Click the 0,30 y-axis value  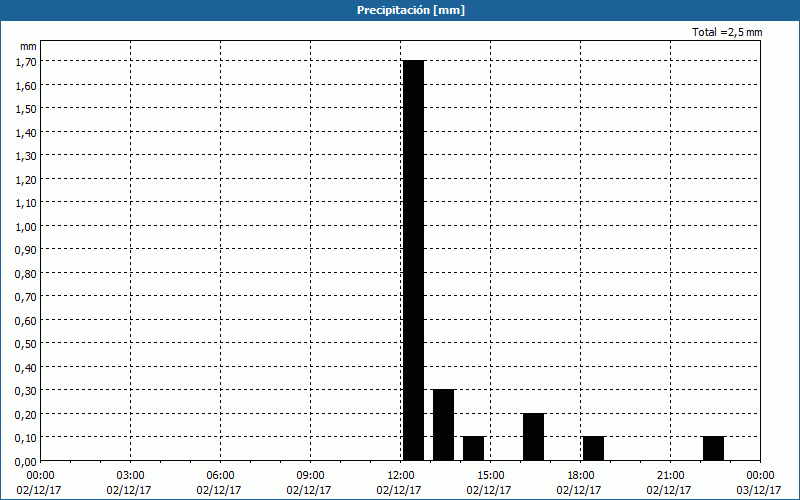26,391
